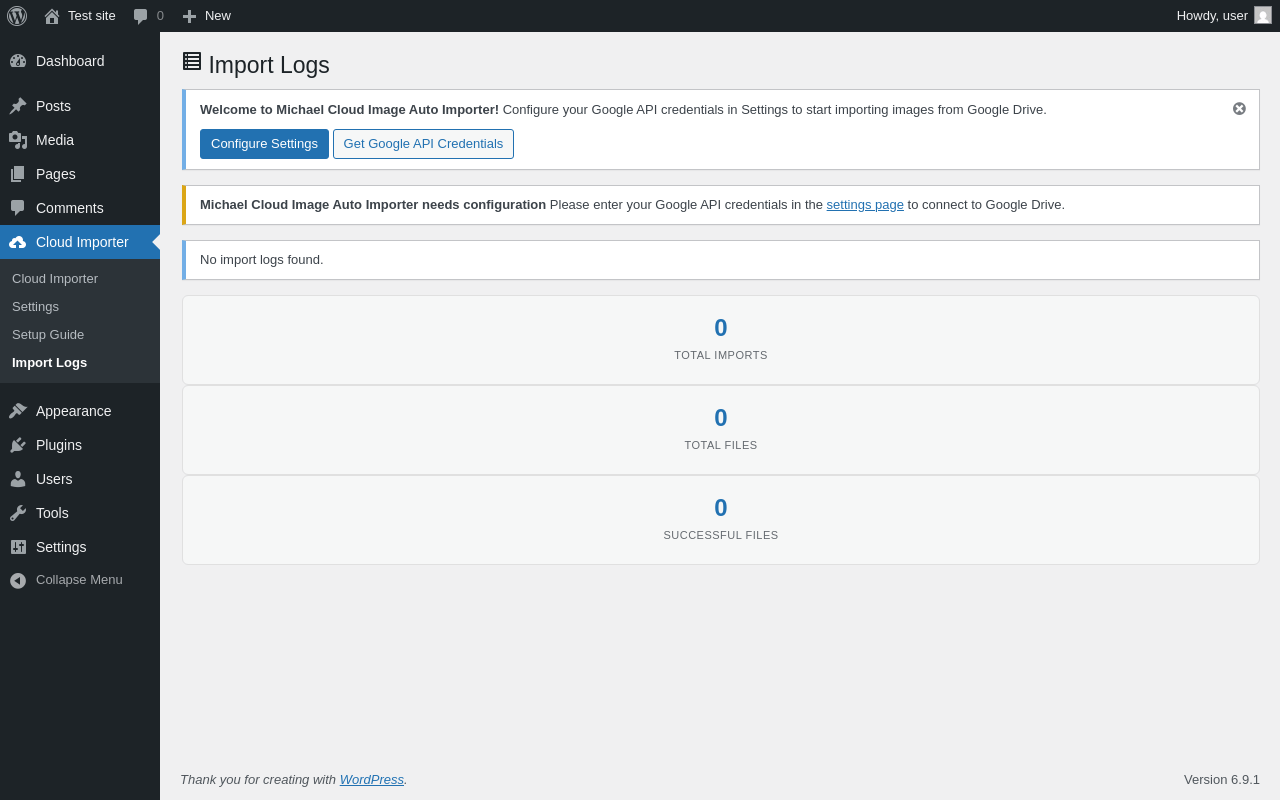Click the Tools wrench icon

(x=18, y=513)
